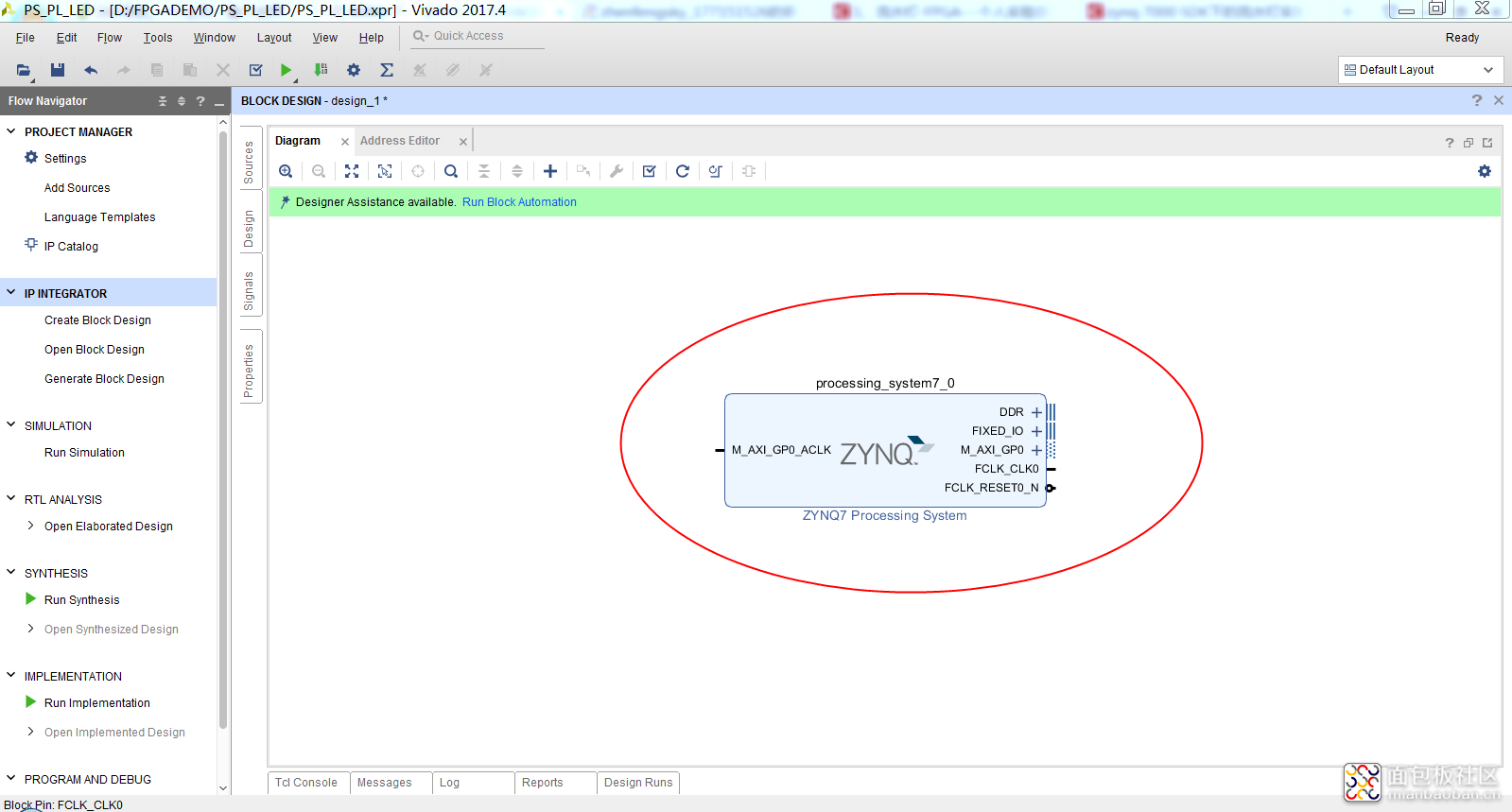
Task: Expand the FIXED_IO interface plus
Action: click(x=1036, y=431)
